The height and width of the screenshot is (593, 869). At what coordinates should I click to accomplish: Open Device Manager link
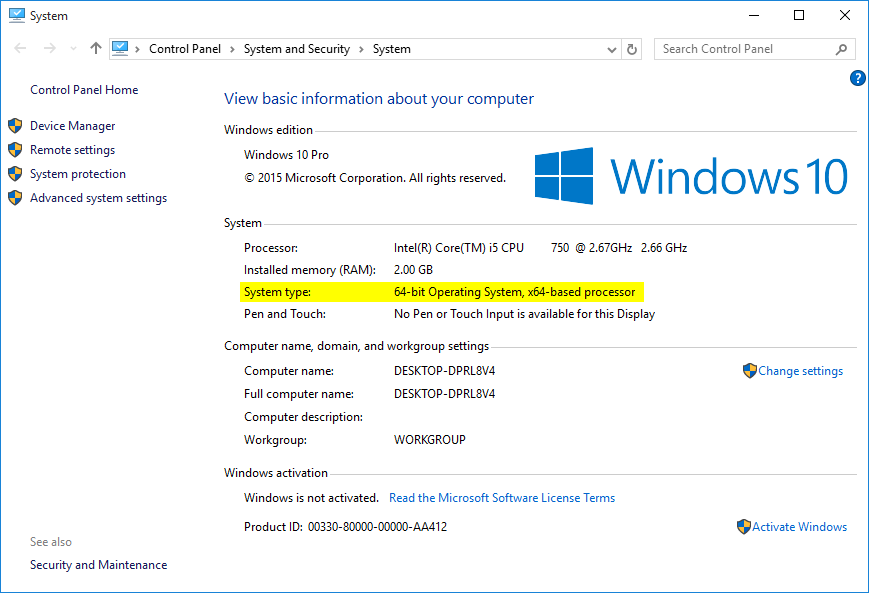tap(73, 126)
